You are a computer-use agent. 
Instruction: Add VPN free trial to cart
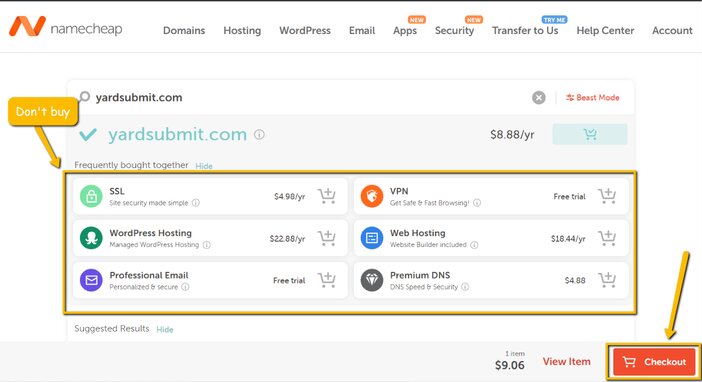607,196
